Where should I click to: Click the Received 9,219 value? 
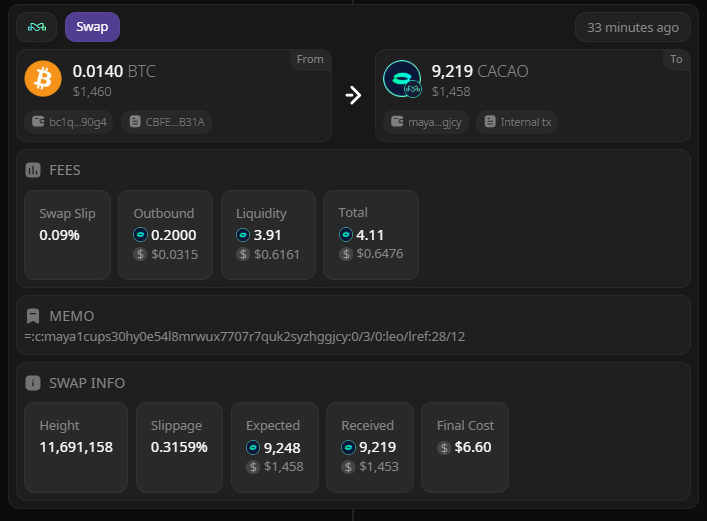tap(377, 447)
